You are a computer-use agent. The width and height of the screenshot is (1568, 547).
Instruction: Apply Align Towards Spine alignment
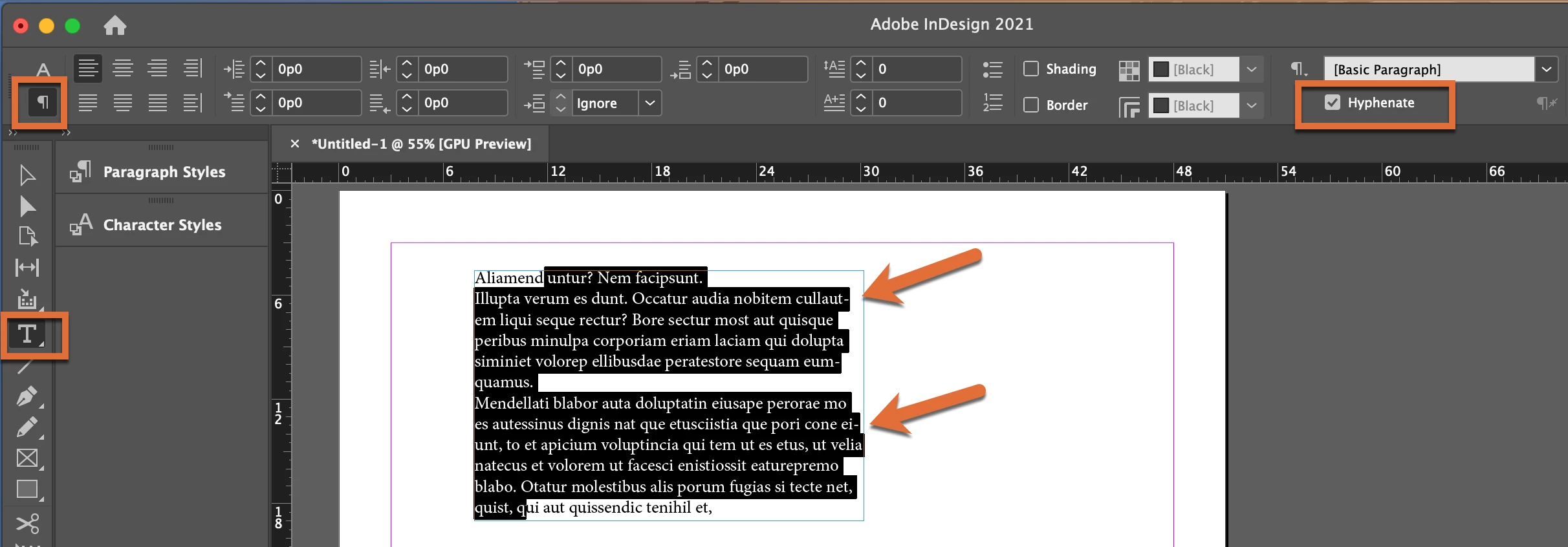[193, 69]
